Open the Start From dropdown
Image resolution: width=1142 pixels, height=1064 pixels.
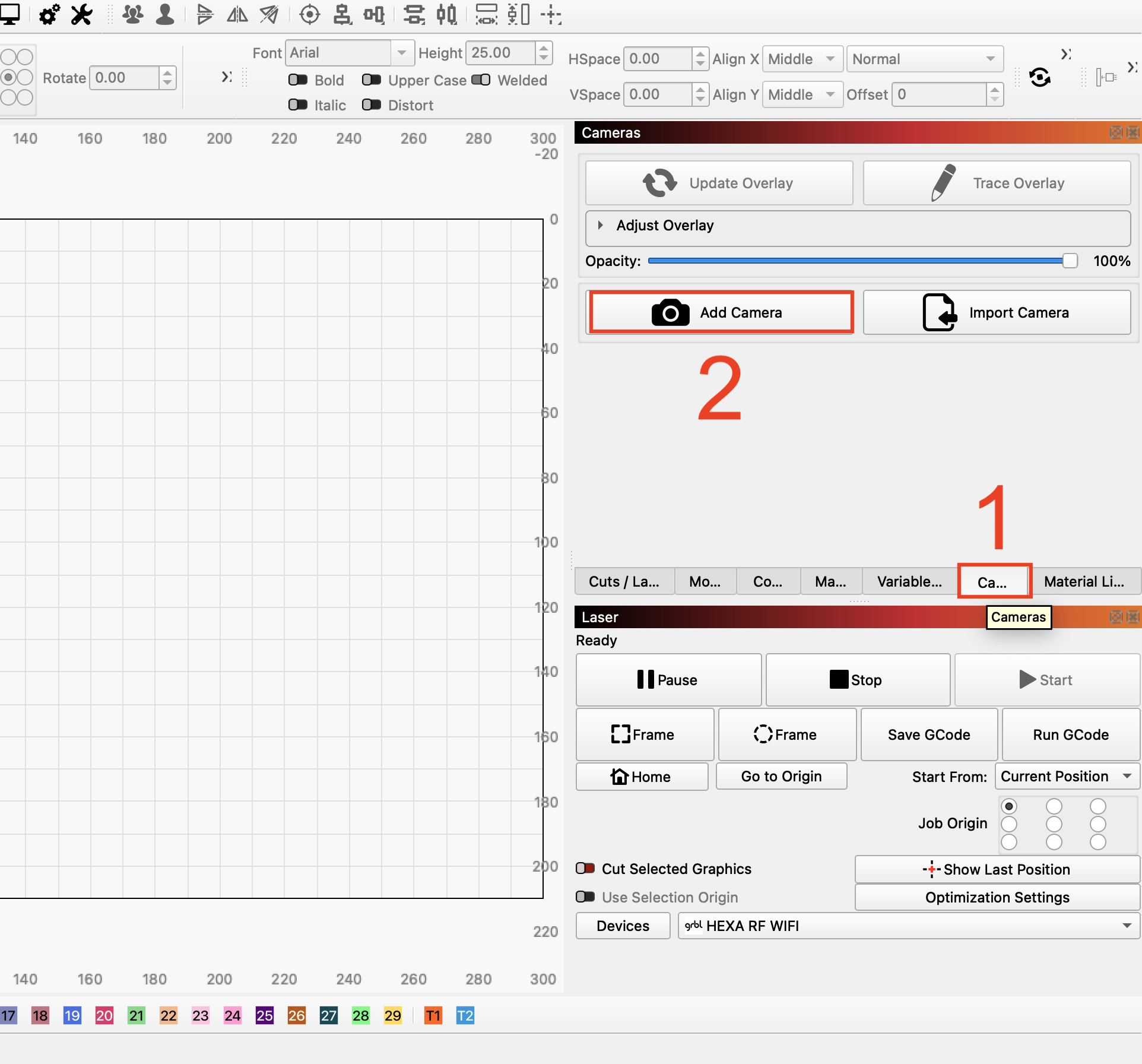(1067, 777)
